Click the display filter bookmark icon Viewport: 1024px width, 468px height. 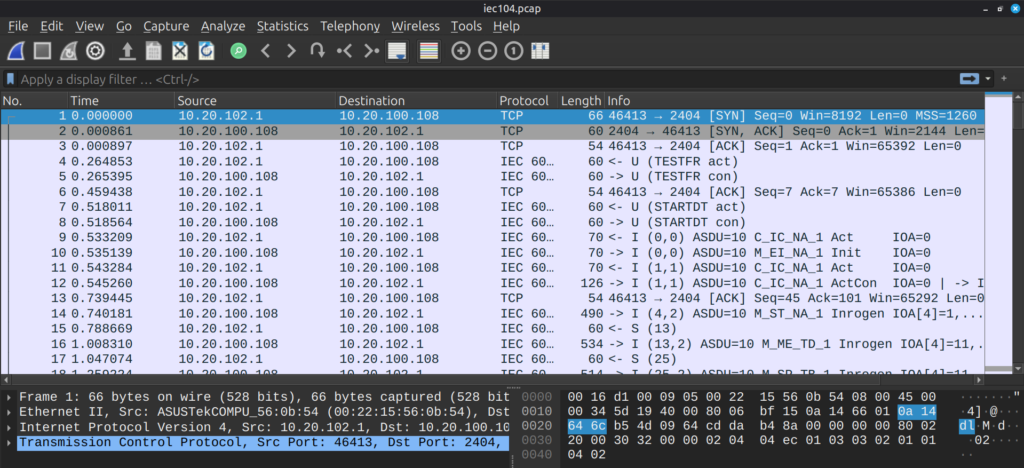coord(10,80)
